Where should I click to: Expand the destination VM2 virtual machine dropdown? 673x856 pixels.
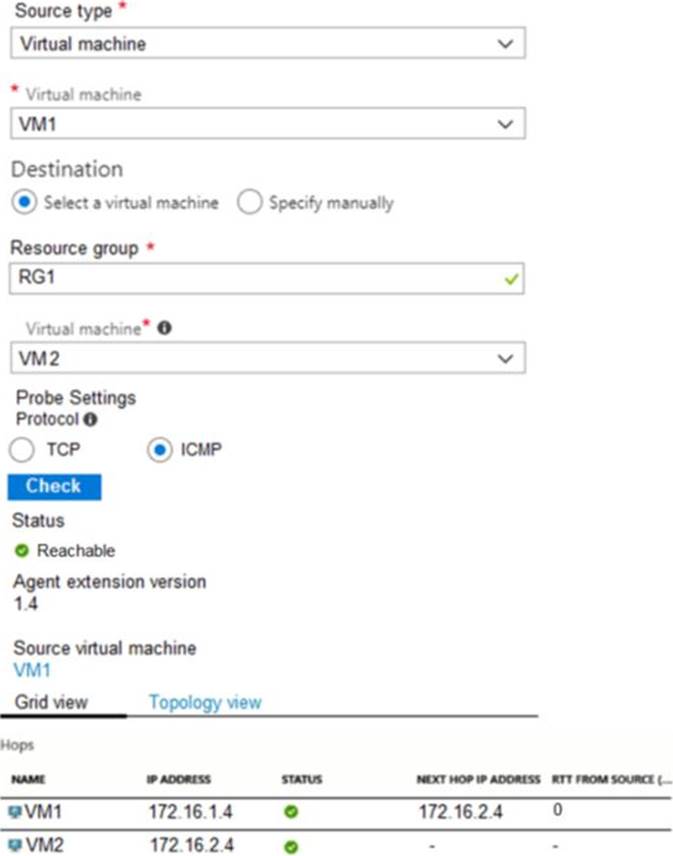(267, 358)
